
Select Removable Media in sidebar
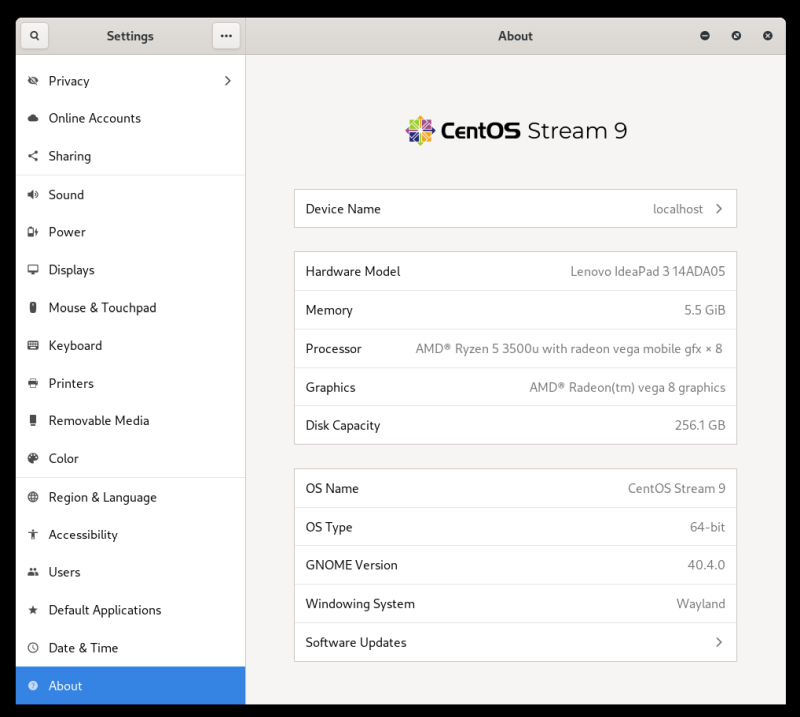[x=131, y=421]
